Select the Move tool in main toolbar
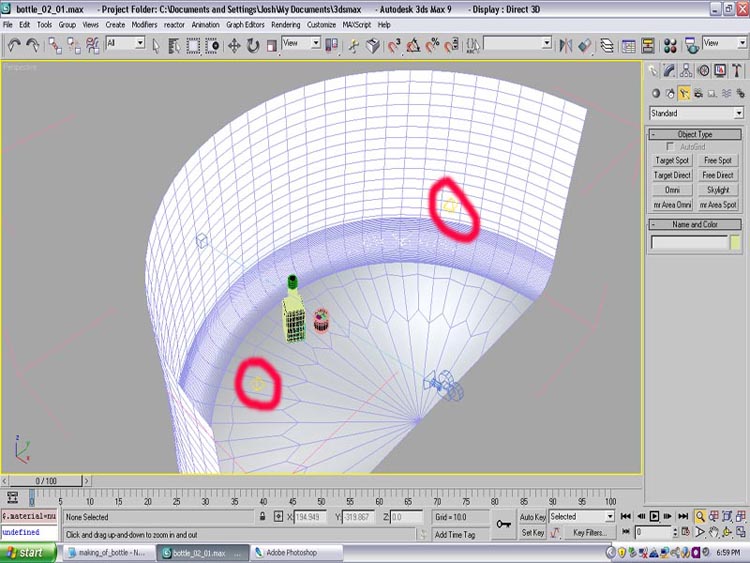The image size is (750, 563). (x=235, y=45)
